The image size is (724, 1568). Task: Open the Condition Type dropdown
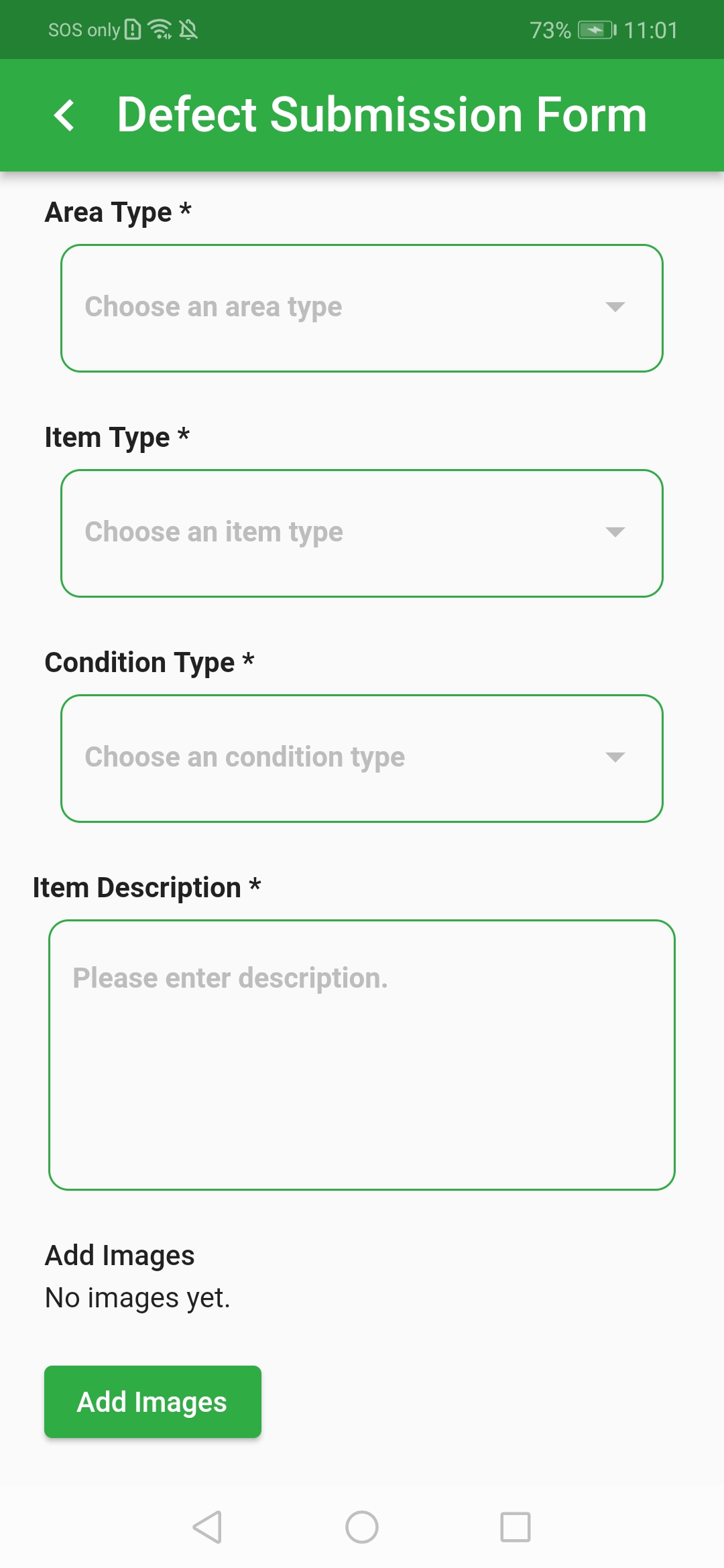click(x=362, y=759)
